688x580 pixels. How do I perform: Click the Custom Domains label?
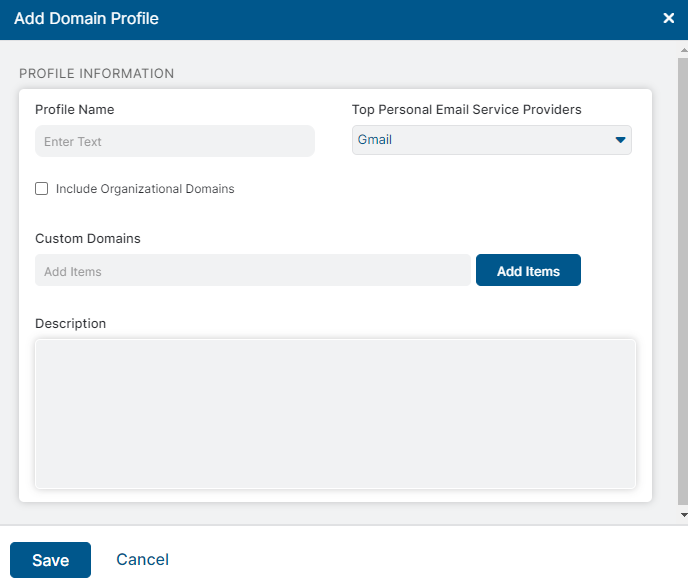tap(88, 239)
